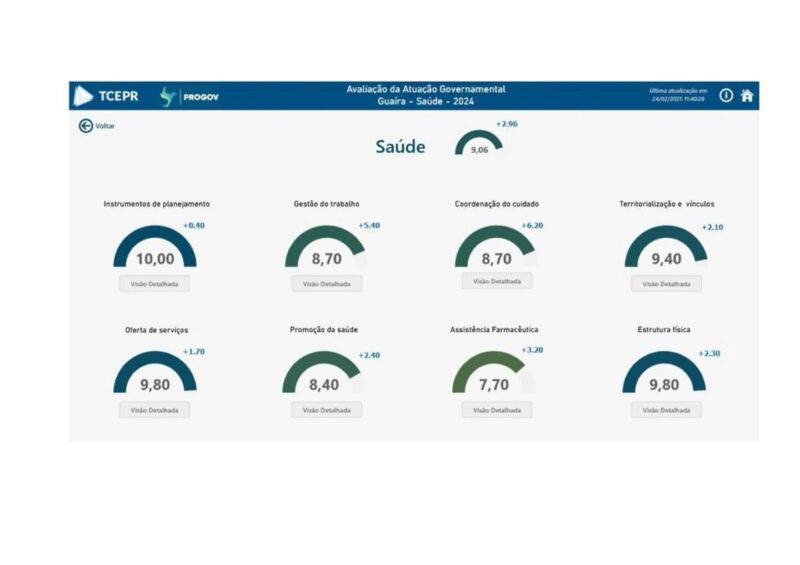Select the Assistência Farmacêutica 7,70 gauge
800x565 pixels.
(494, 375)
